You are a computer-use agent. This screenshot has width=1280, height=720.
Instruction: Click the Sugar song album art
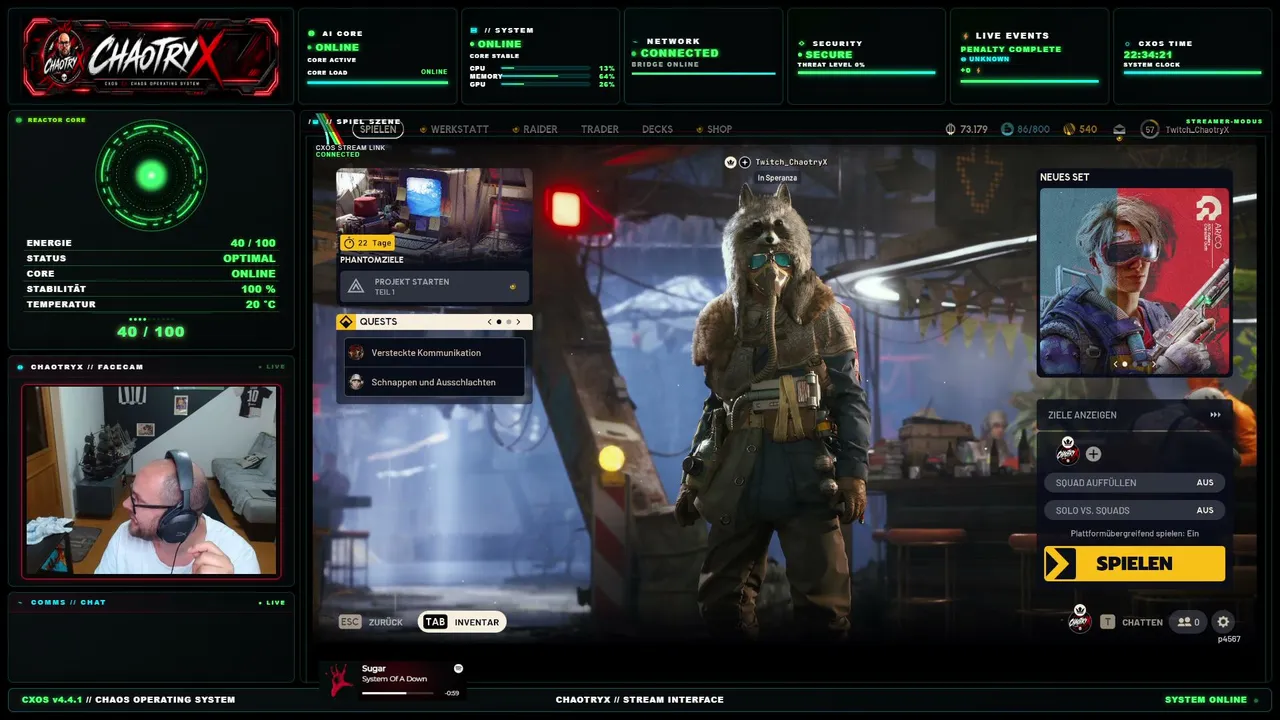(340, 679)
